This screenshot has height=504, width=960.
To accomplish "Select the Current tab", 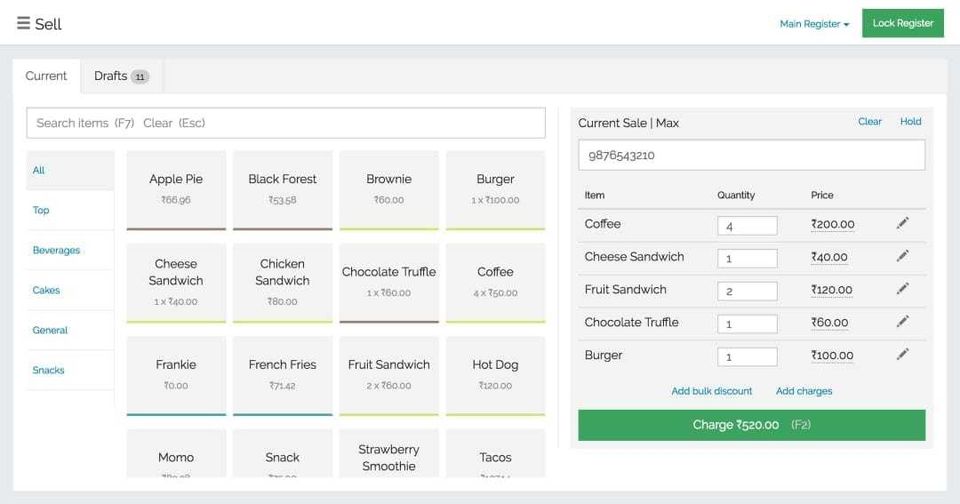I will point(46,76).
